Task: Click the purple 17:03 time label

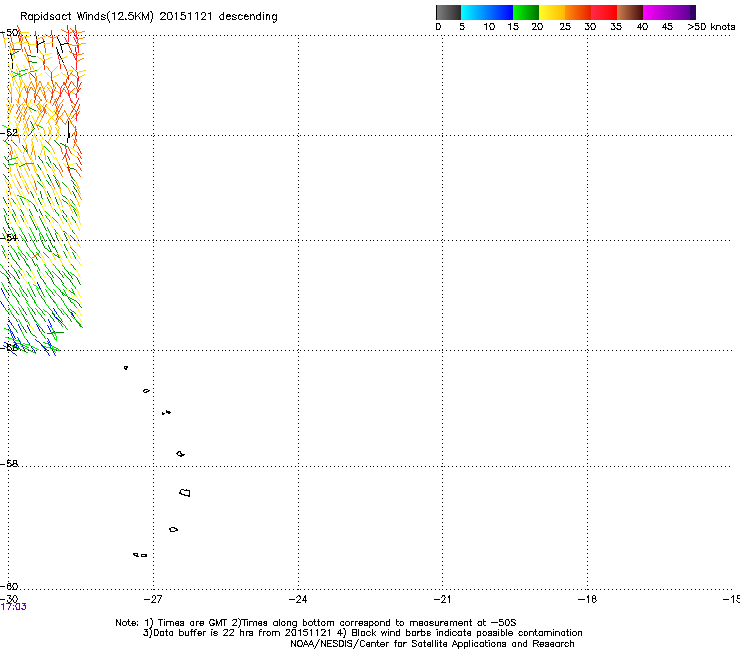Action: tap(14, 607)
